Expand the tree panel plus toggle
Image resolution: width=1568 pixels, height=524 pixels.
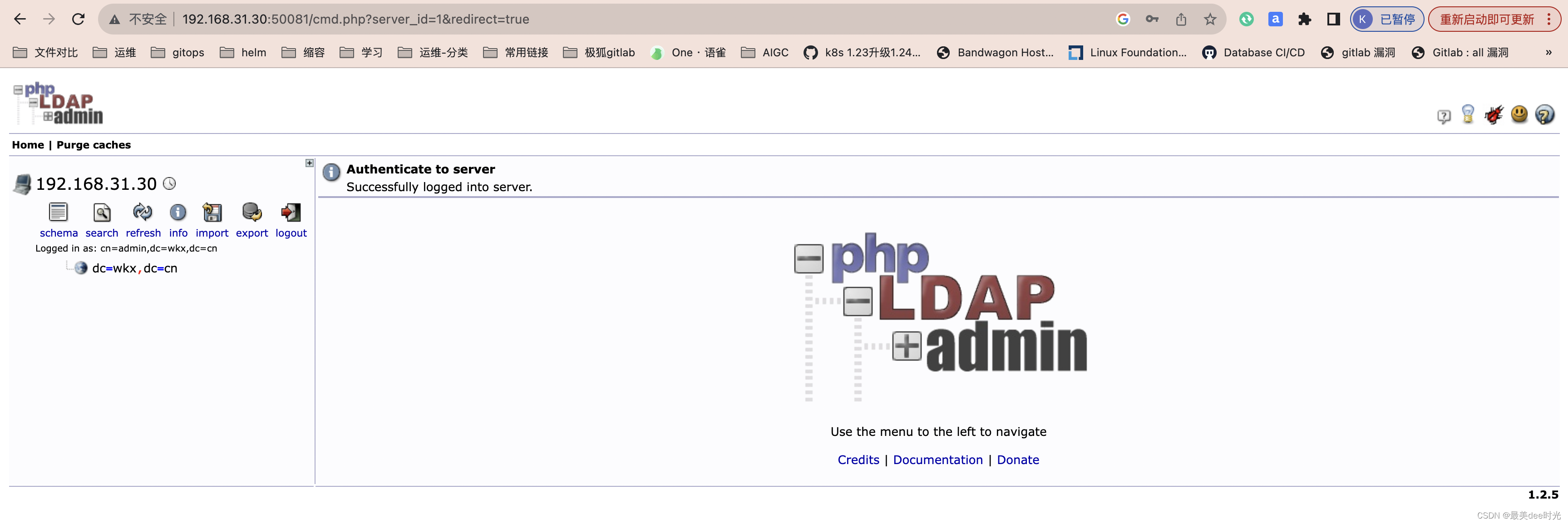click(x=309, y=163)
